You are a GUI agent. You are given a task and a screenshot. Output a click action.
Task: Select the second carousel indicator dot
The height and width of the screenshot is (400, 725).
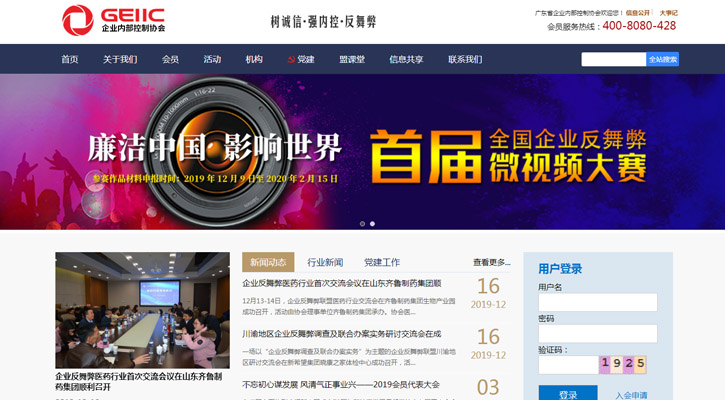(x=373, y=224)
